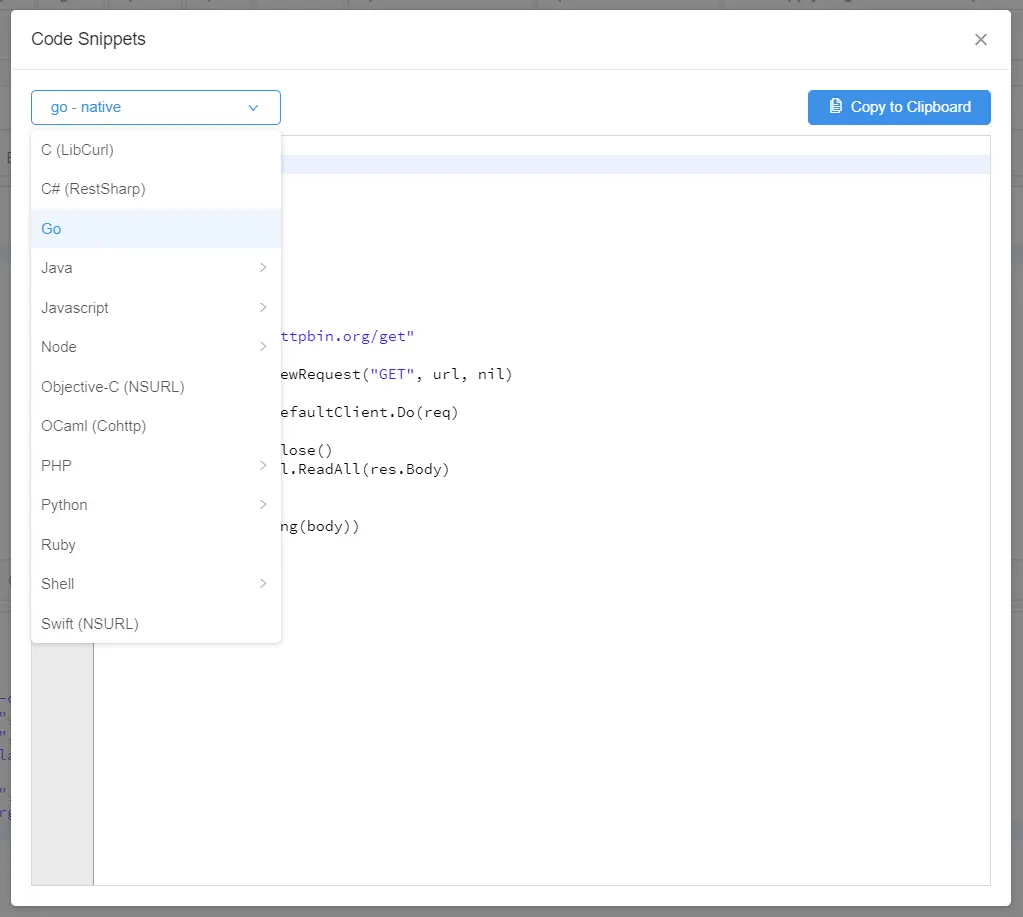The image size is (1023, 917).
Task: Click the clipboard icon on the copy button
Action: click(836, 107)
